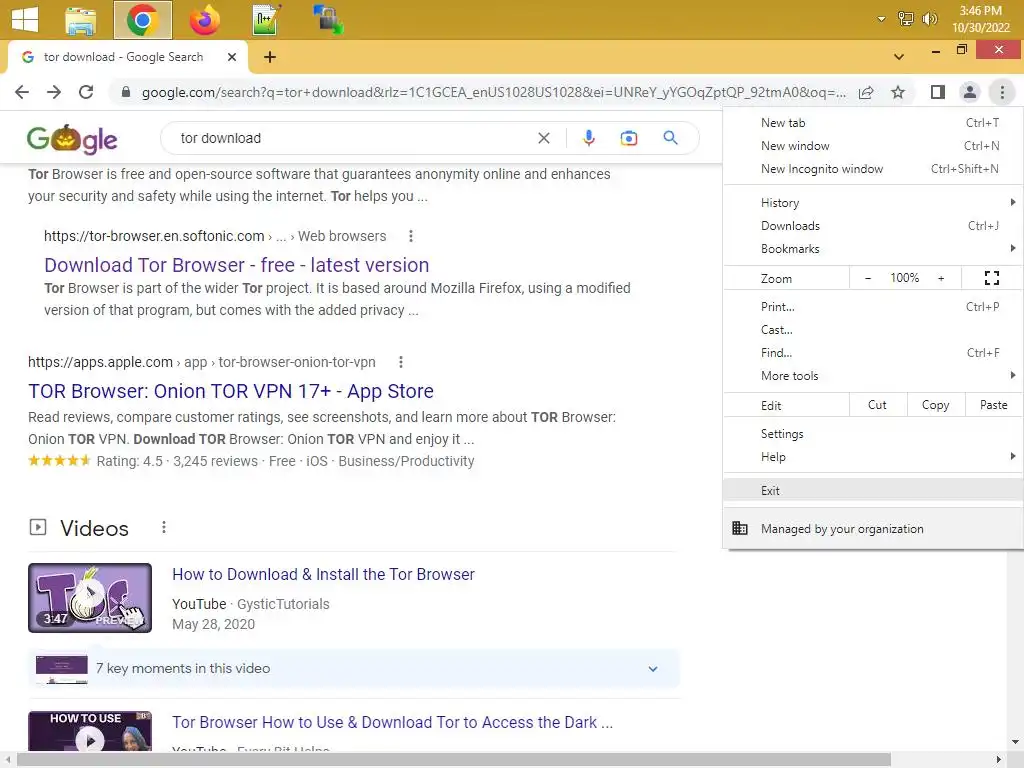Open a new tab with plus button

[270, 57]
